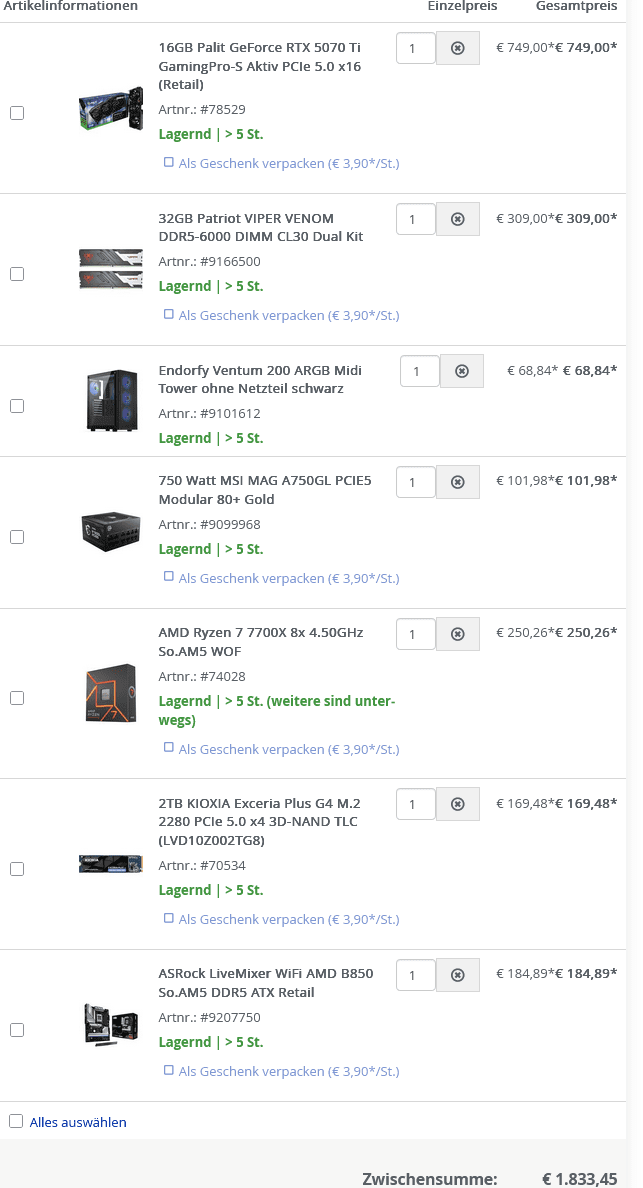Screen dimensions: 643x1188
Task: Remove the Endorfy Ventum 200 case
Action: coord(462,371)
